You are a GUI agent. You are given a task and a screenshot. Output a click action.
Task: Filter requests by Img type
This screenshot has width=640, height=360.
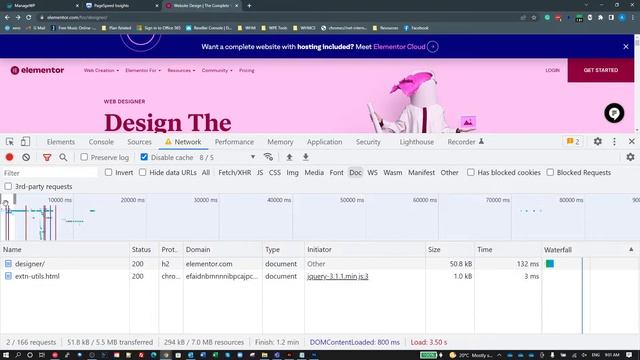292,173
